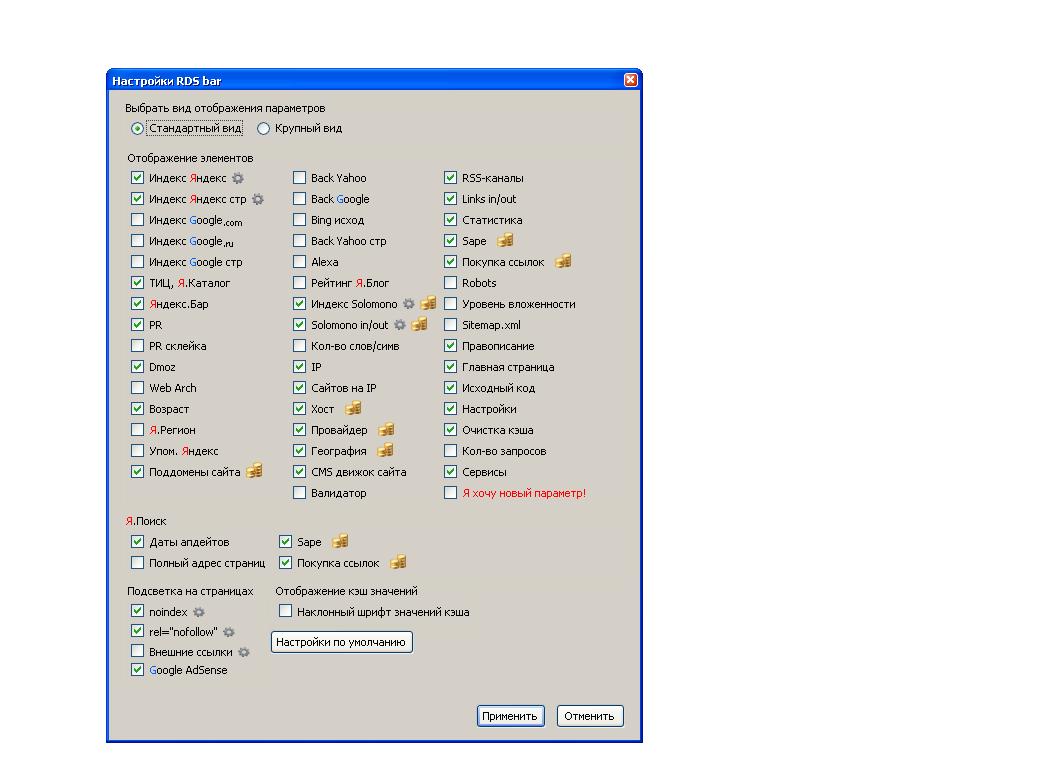Viewport: 1059px width, 774px height.
Task: Enable Наклонный шрифт значений кэша checkbox
Action: tap(285, 611)
